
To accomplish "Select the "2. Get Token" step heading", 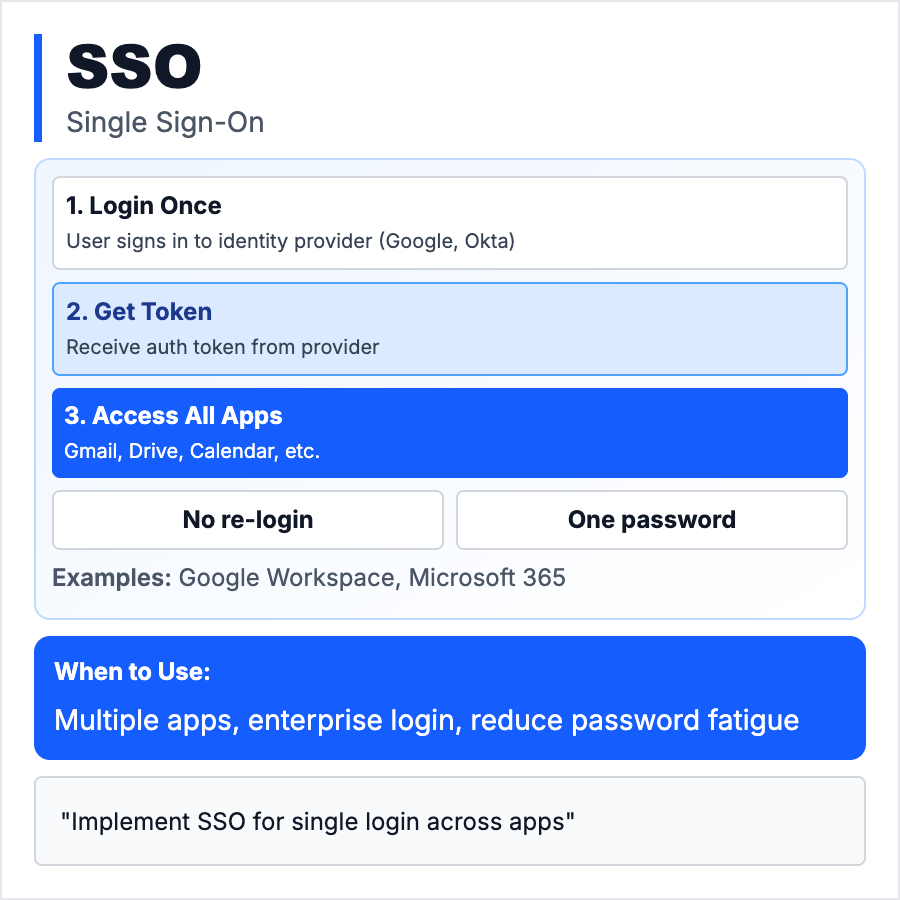I will coord(139,312).
